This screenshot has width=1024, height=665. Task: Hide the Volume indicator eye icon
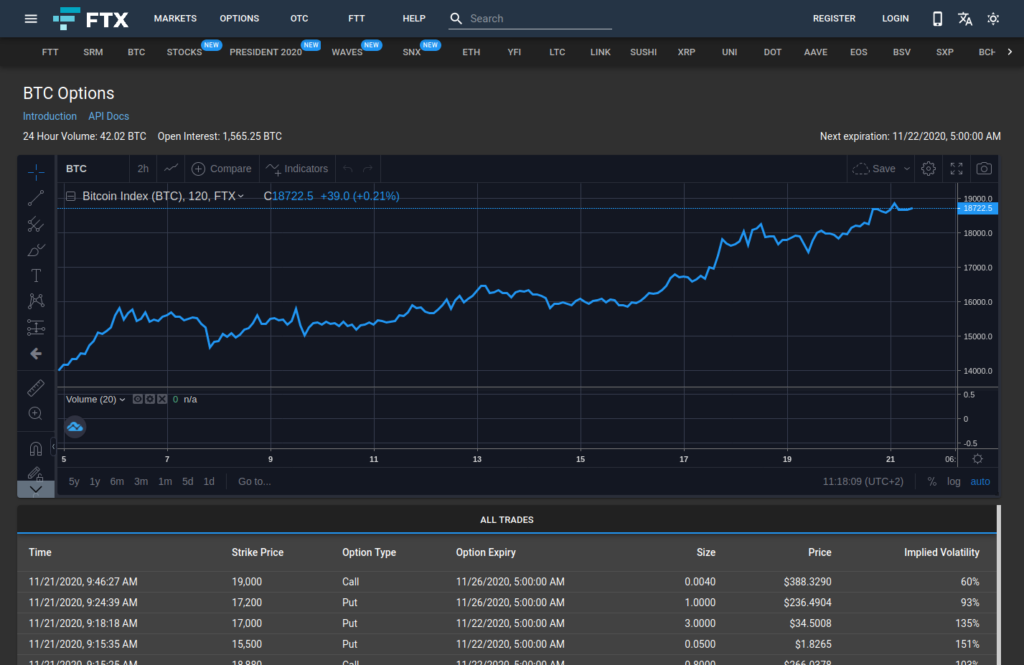click(x=137, y=399)
